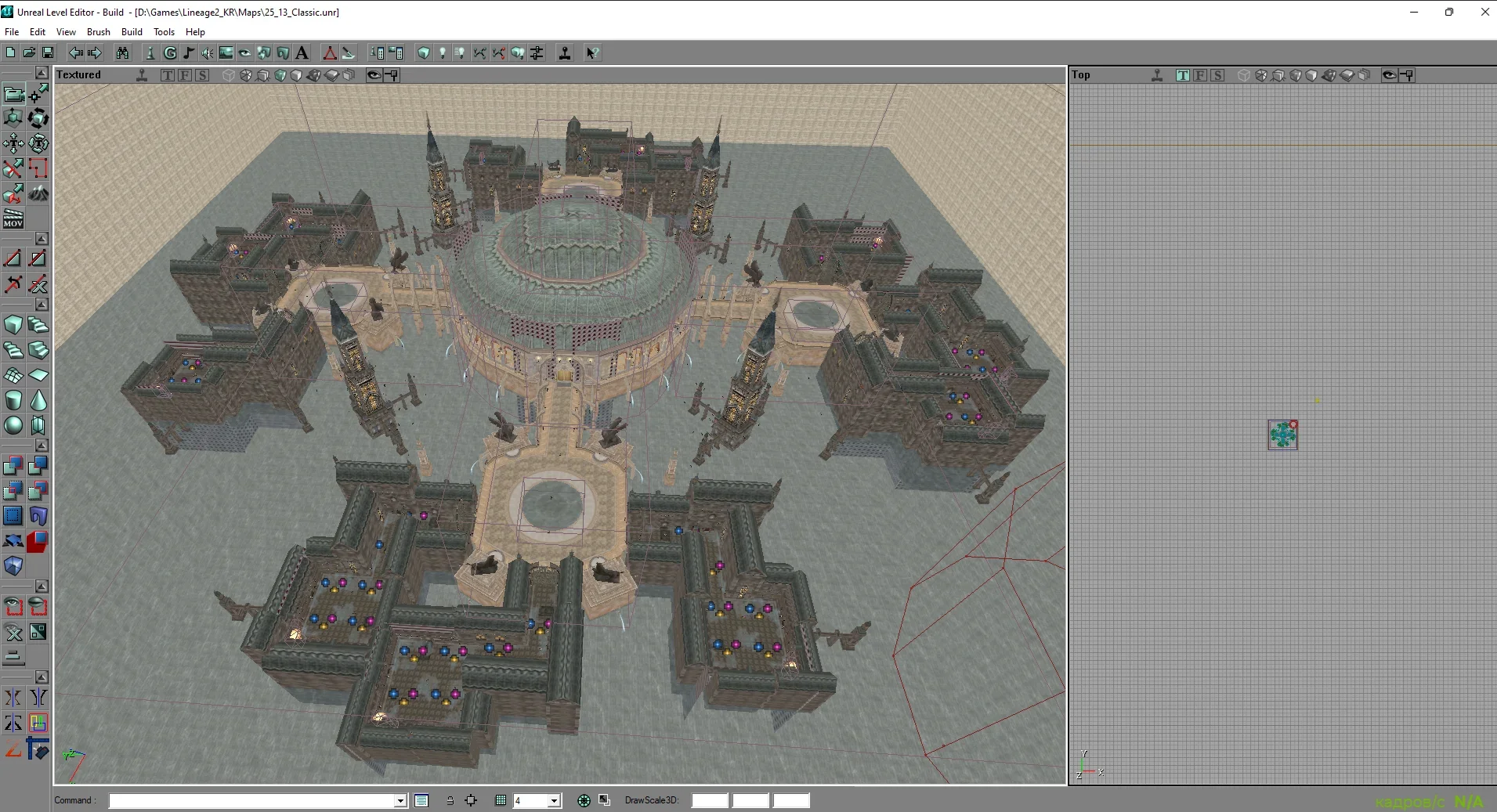Select the Terrain Editing mountain tool
Image resolution: width=1497 pixels, height=812 pixels.
click(x=38, y=193)
